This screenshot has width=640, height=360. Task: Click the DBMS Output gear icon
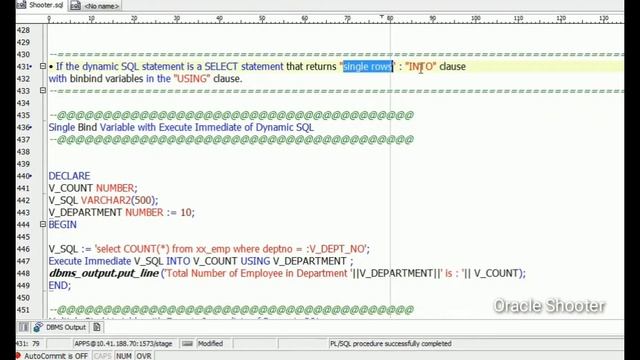[38, 327]
